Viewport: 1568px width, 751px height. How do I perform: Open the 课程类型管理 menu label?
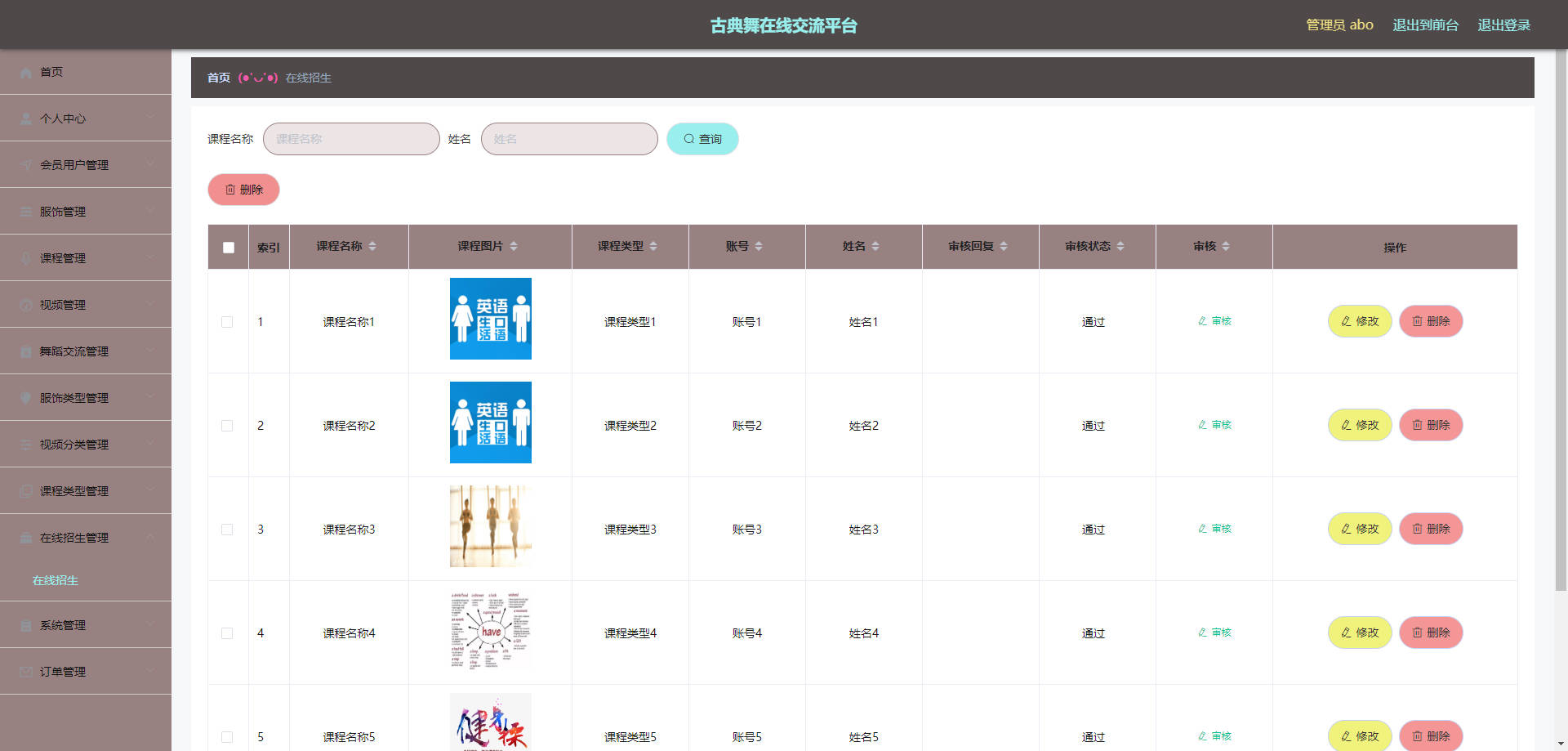click(x=74, y=491)
